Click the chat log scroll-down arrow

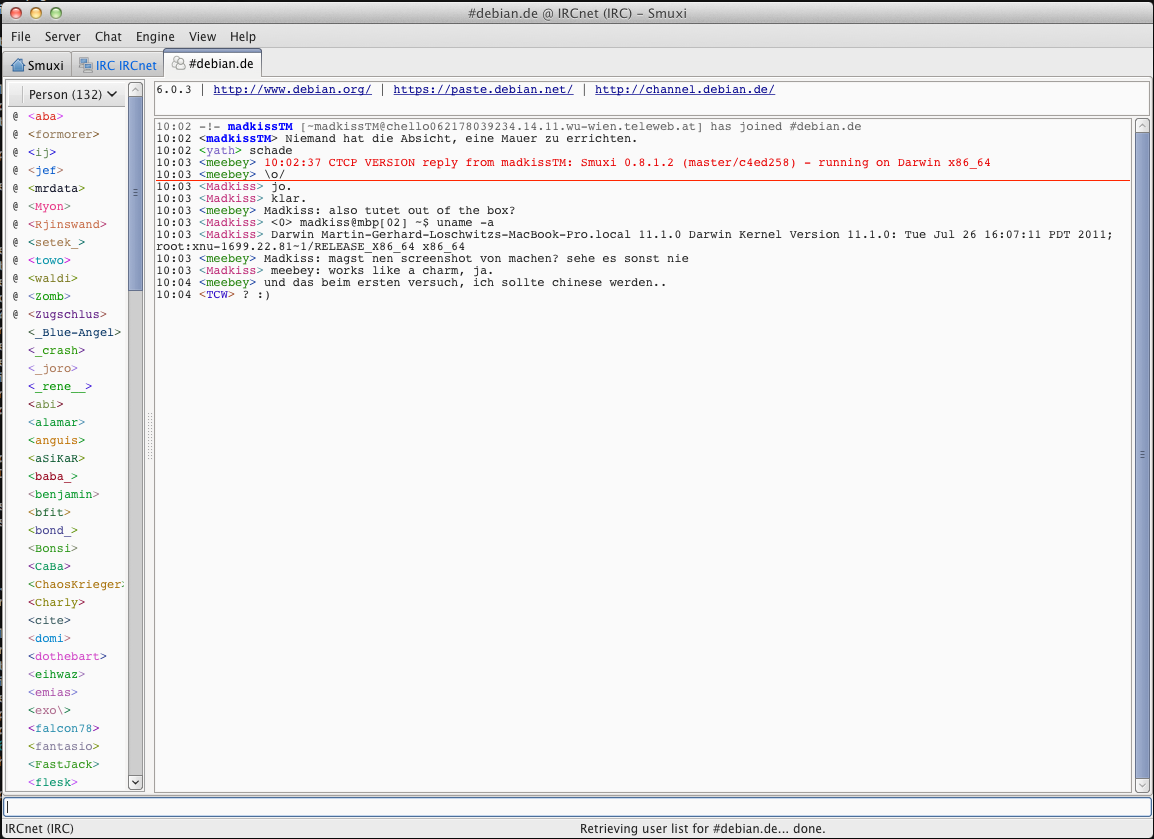(1142, 784)
